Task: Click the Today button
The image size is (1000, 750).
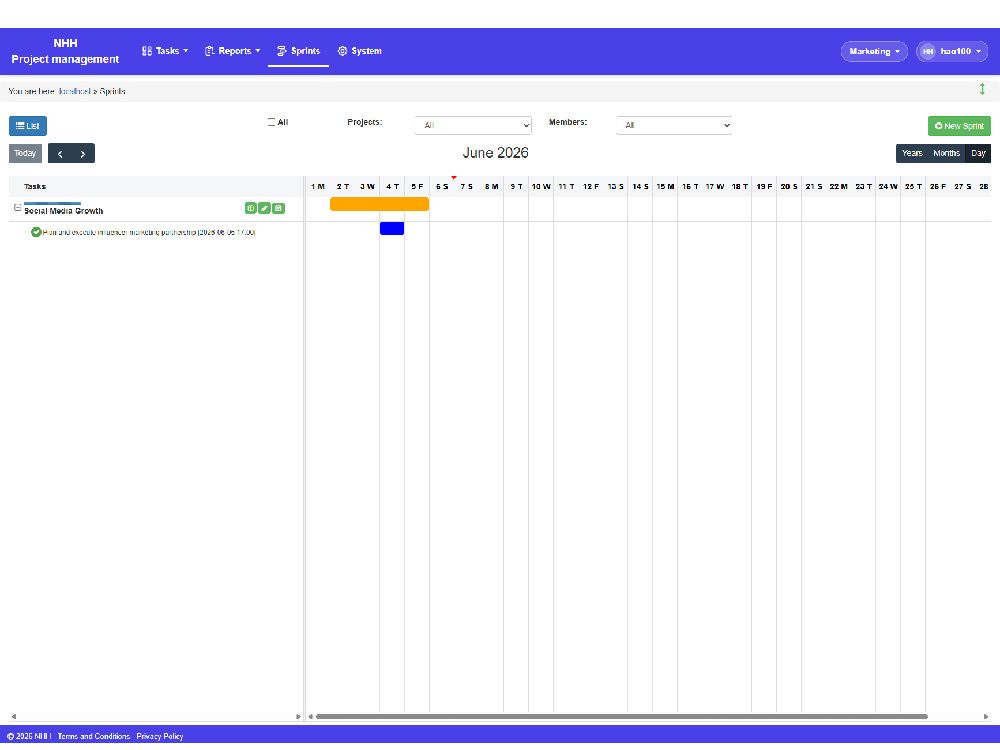Action: click(26, 154)
